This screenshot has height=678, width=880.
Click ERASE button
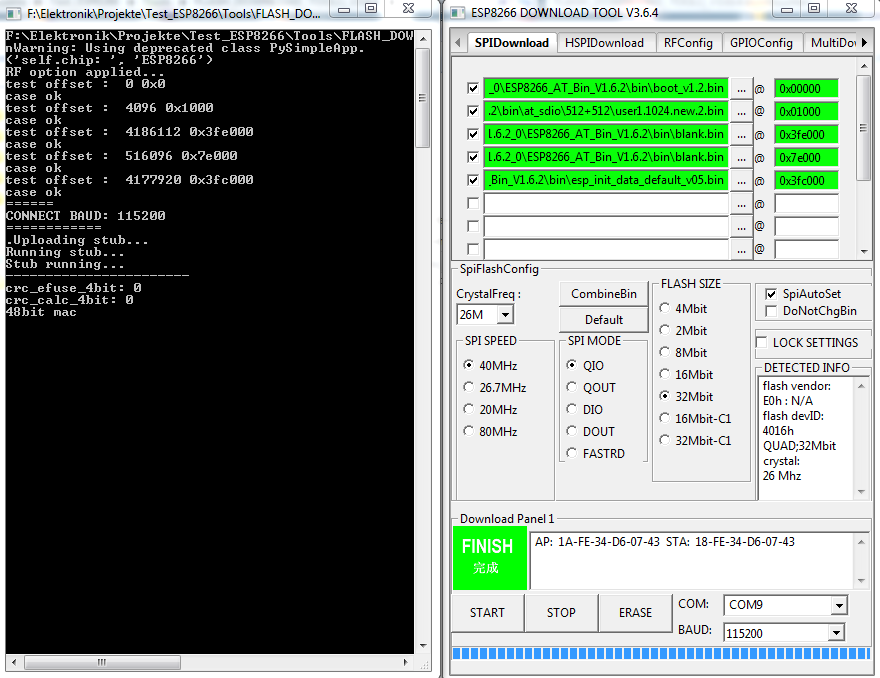click(635, 613)
